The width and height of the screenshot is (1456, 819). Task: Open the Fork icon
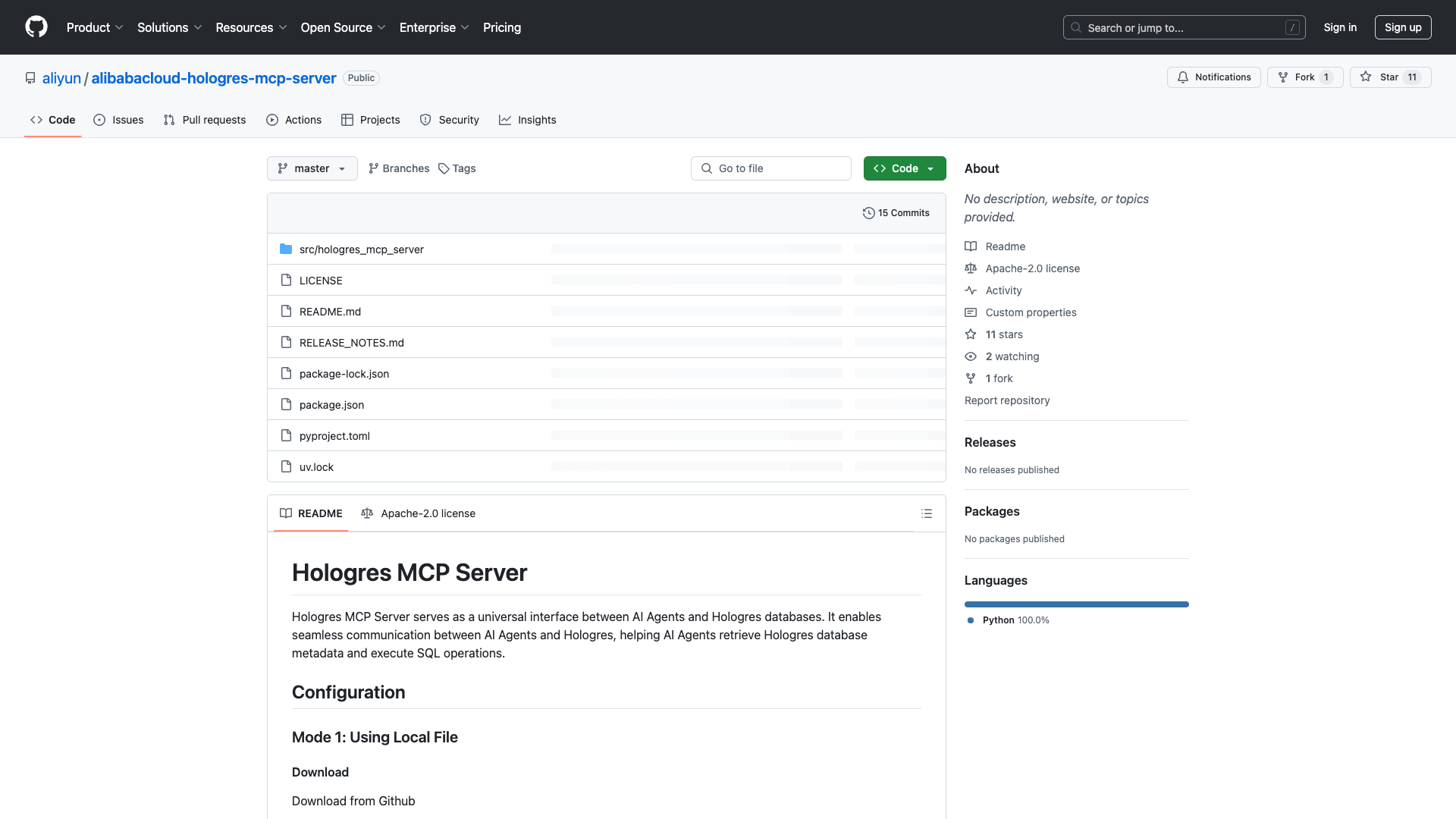click(1283, 77)
